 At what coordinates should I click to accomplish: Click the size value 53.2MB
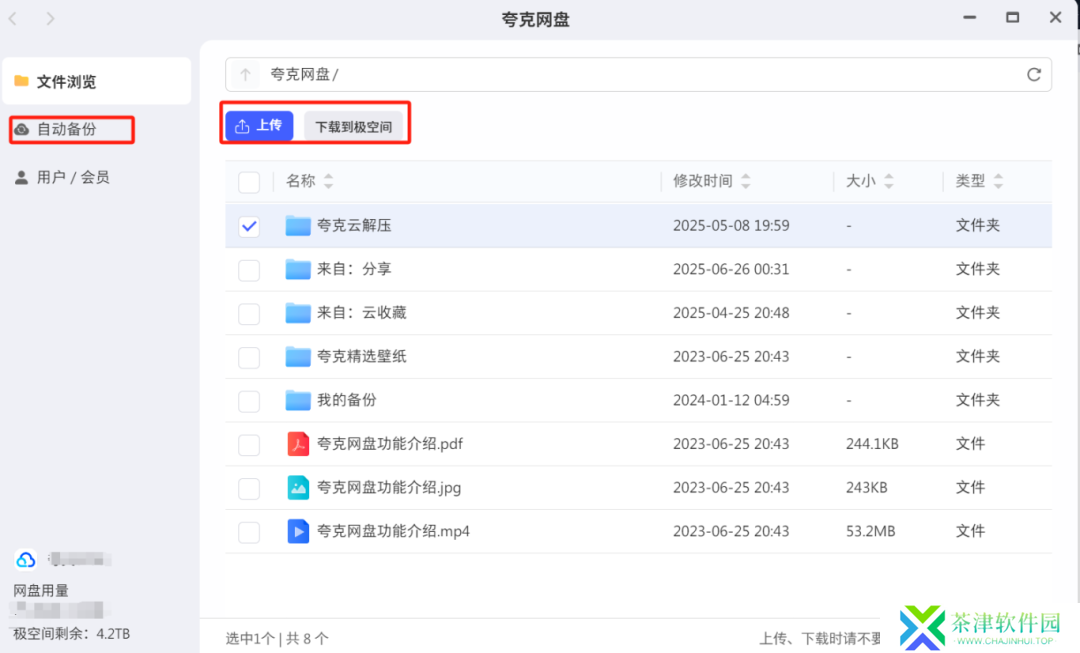pos(871,531)
